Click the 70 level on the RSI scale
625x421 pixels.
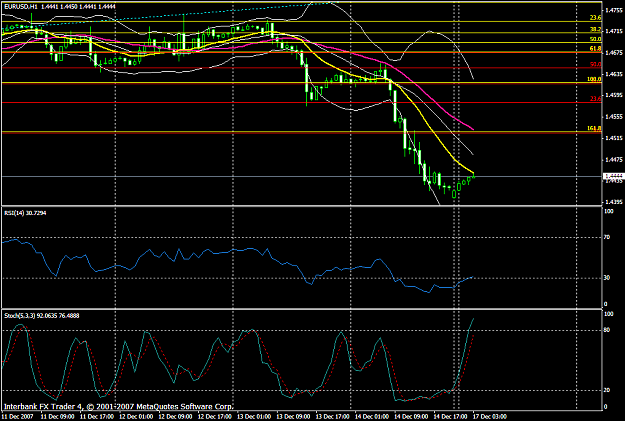[607, 237]
